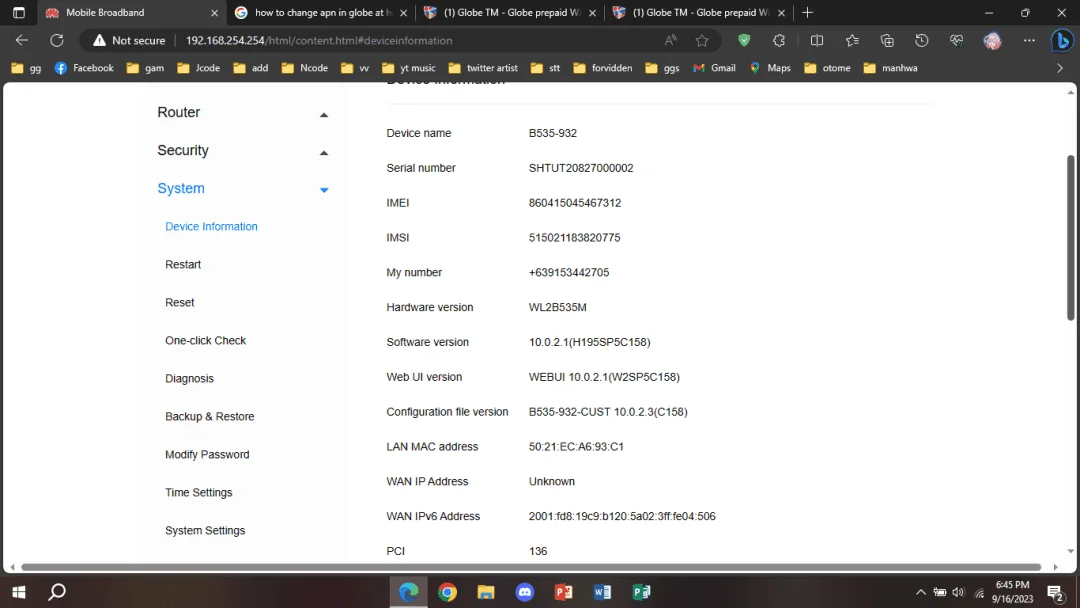
Task: Open Modify Password page
Action: coord(207,454)
